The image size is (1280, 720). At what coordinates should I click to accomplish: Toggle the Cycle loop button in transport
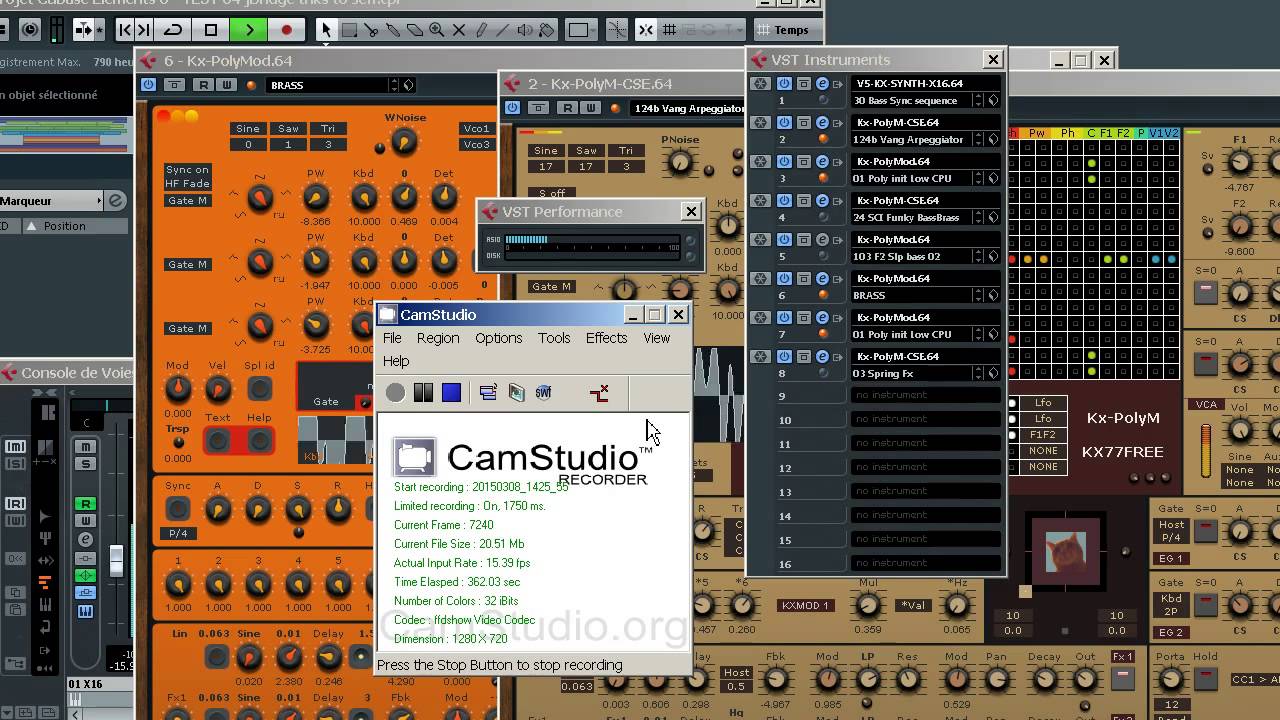coord(173,30)
